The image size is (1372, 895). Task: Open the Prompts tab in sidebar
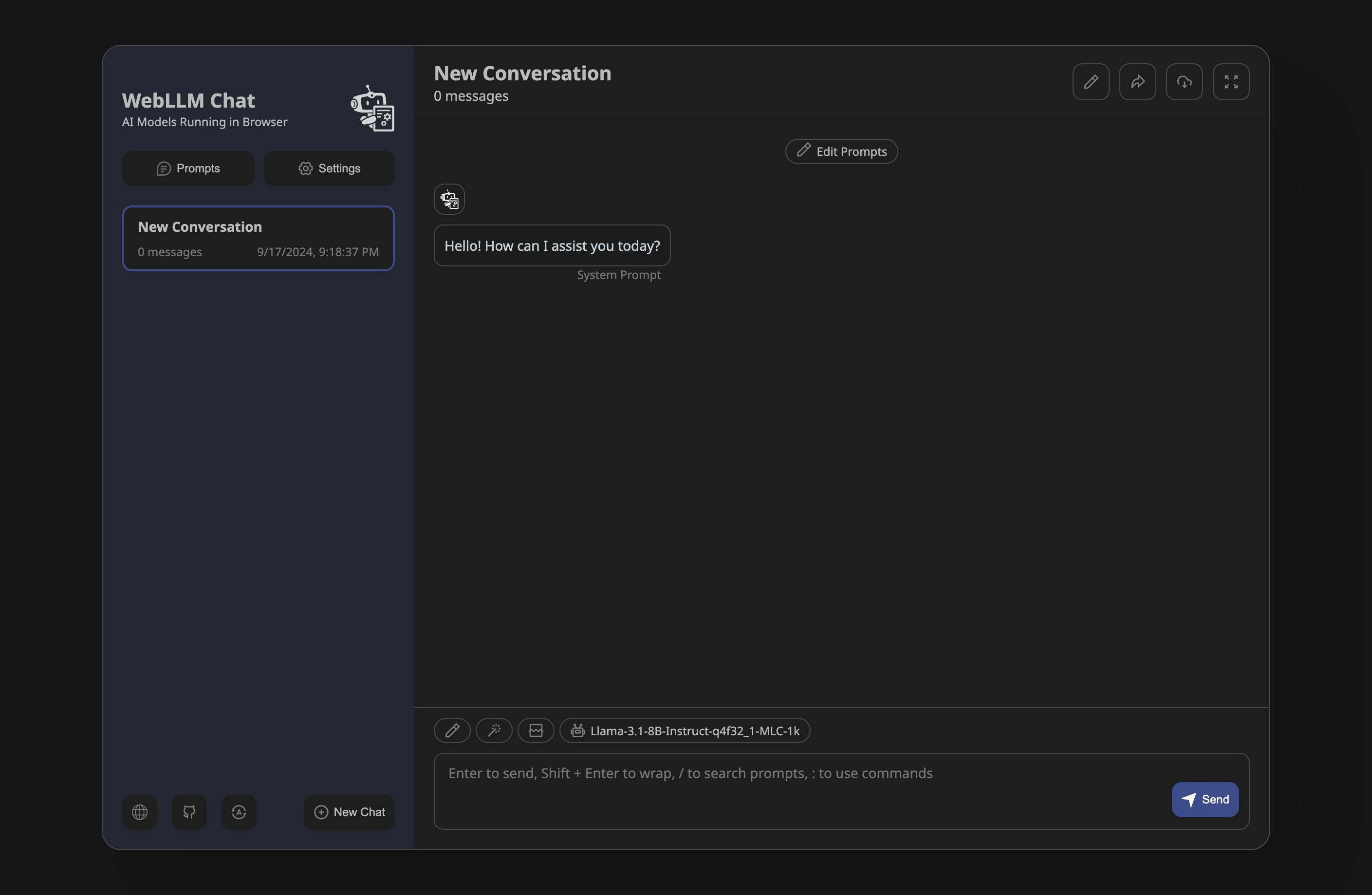click(x=188, y=168)
